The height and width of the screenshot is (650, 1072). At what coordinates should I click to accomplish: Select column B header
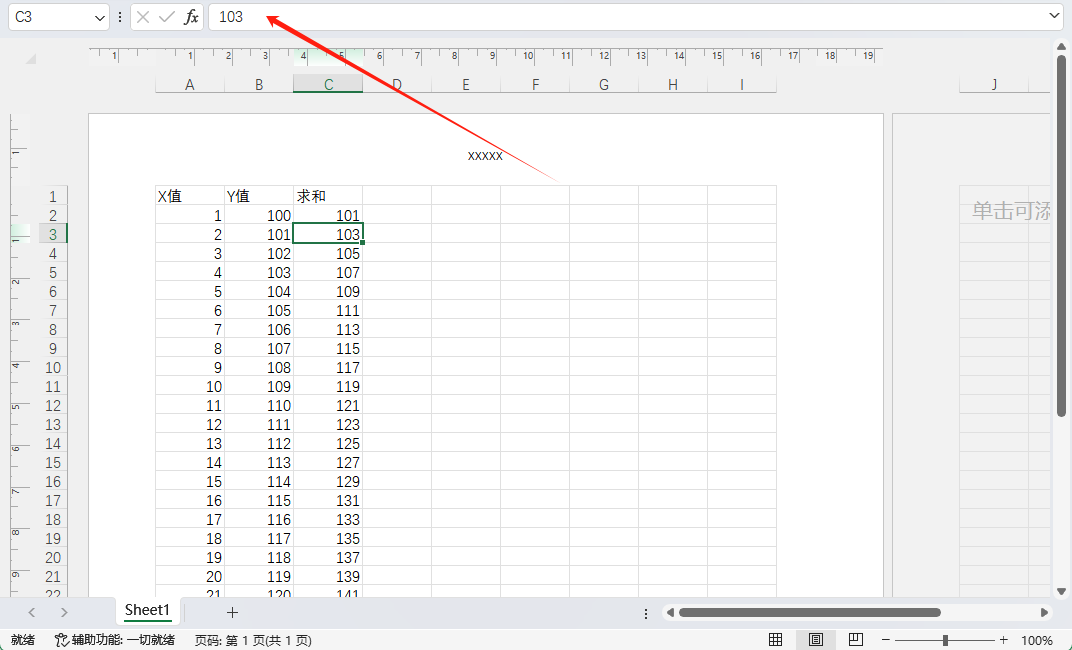point(259,84)
